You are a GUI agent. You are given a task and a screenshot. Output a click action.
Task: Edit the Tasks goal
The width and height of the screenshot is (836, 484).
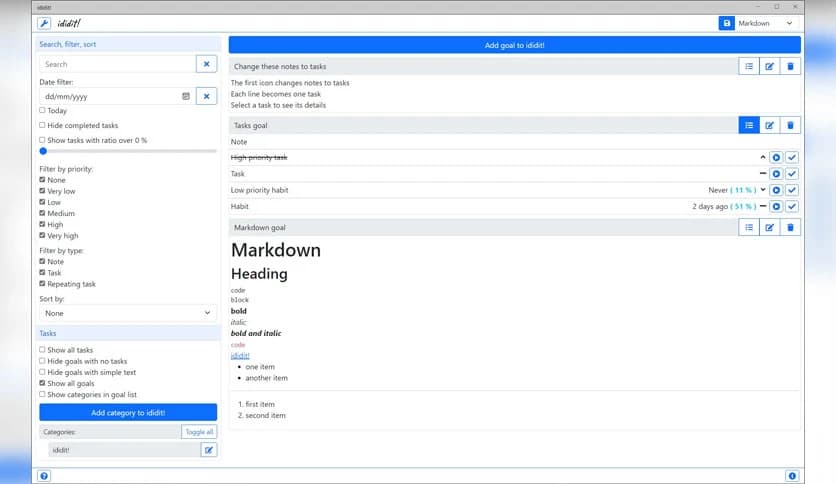[769, 125]
